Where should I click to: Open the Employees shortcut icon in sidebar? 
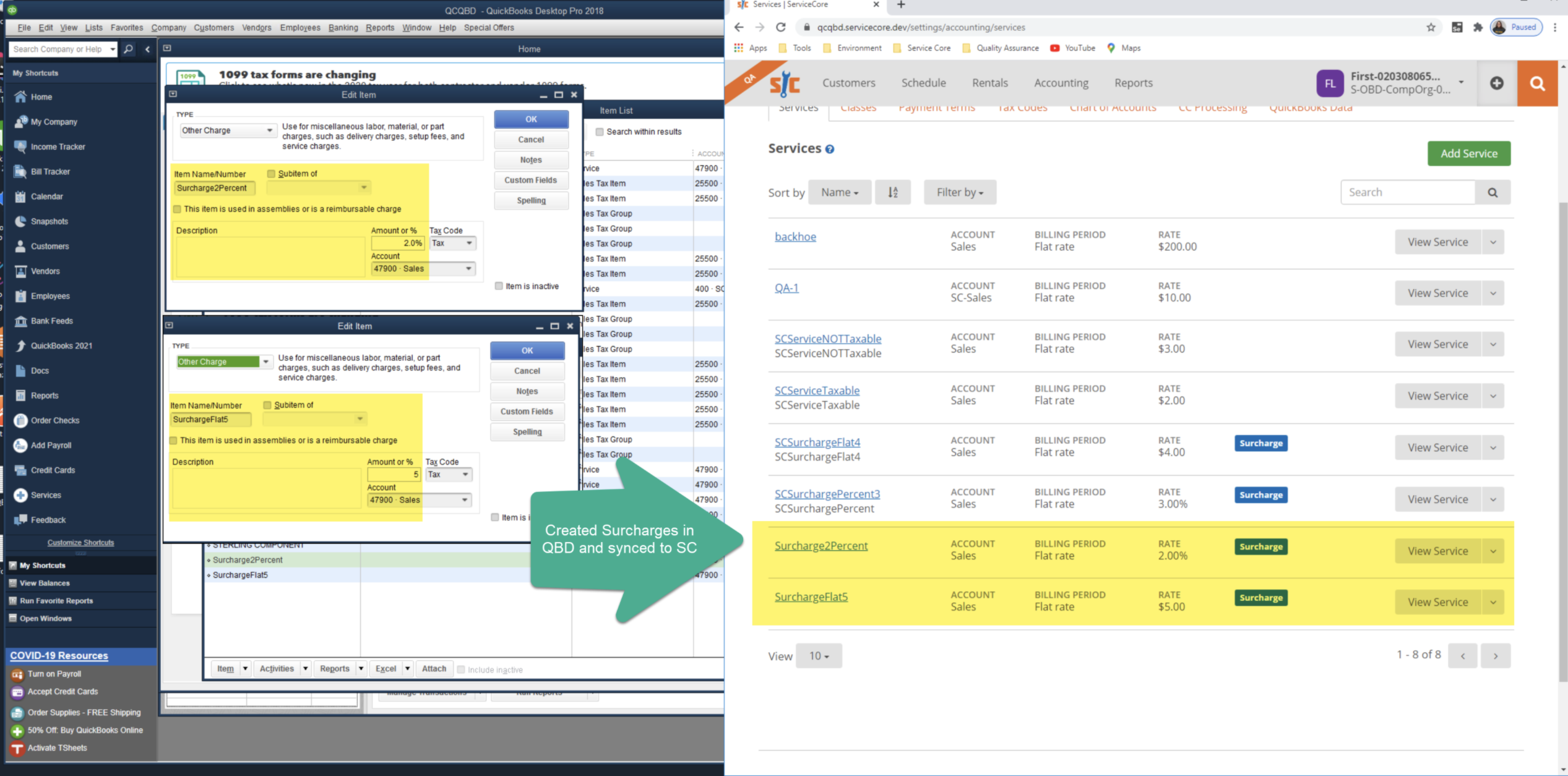[20, 296]
